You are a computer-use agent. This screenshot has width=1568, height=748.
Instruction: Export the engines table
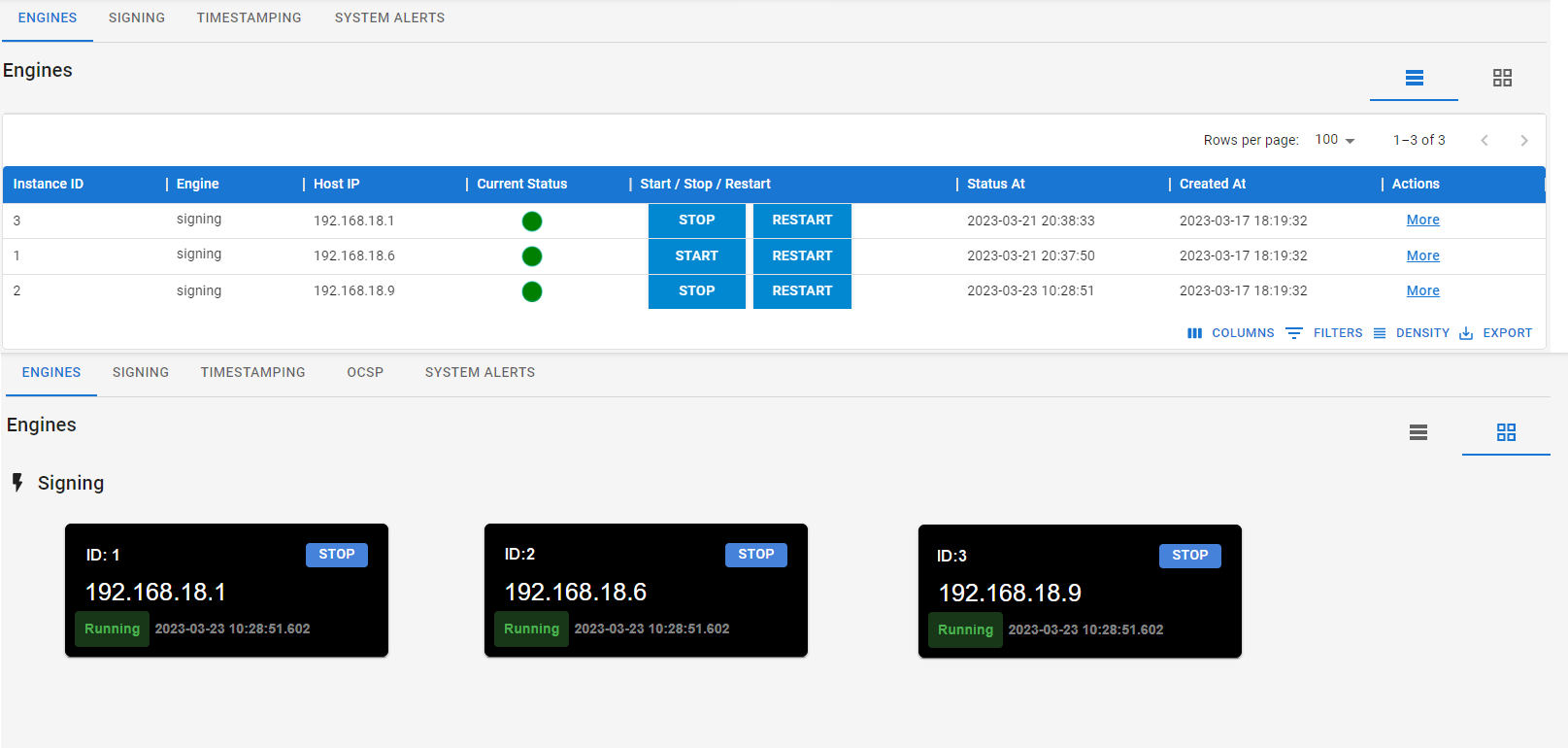point(1495,333)
